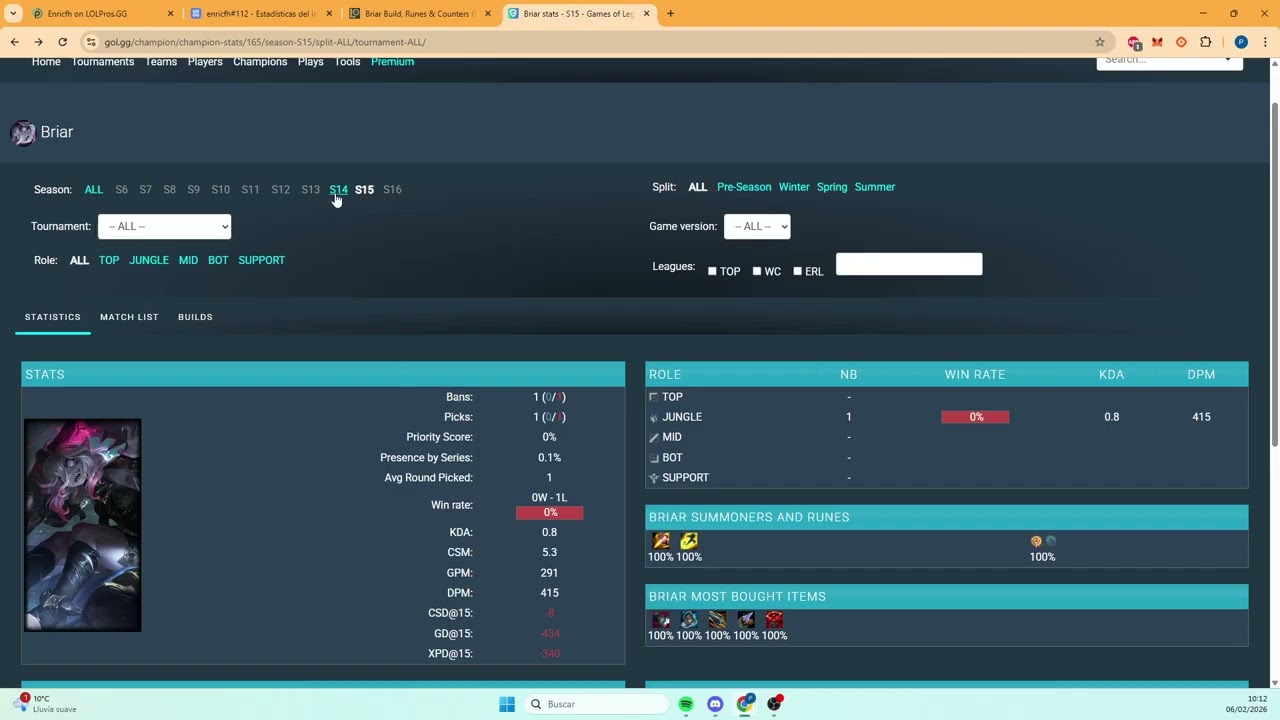Click the red 0% JUNGLE win rate bar

click(975, 417)
